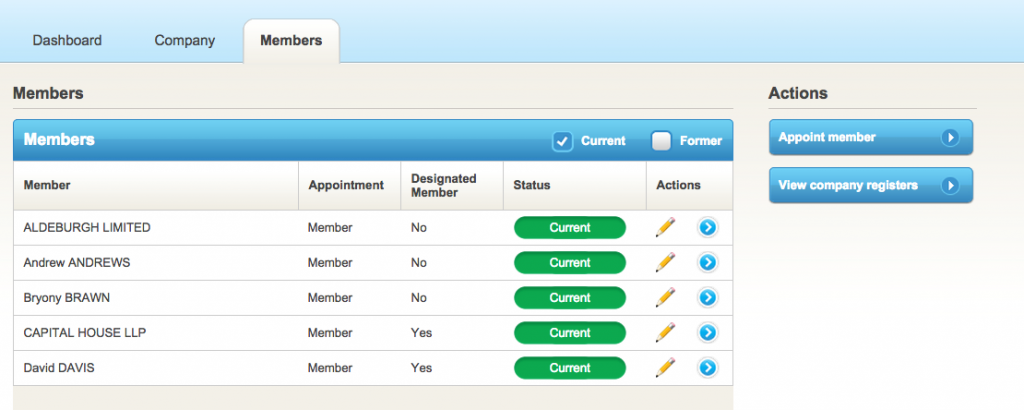Click Current status badge for ALDEBURGH LIMITED
The width and height of the screenshot is (1024, 410).
pyautogui.click(x=569, y=228)
